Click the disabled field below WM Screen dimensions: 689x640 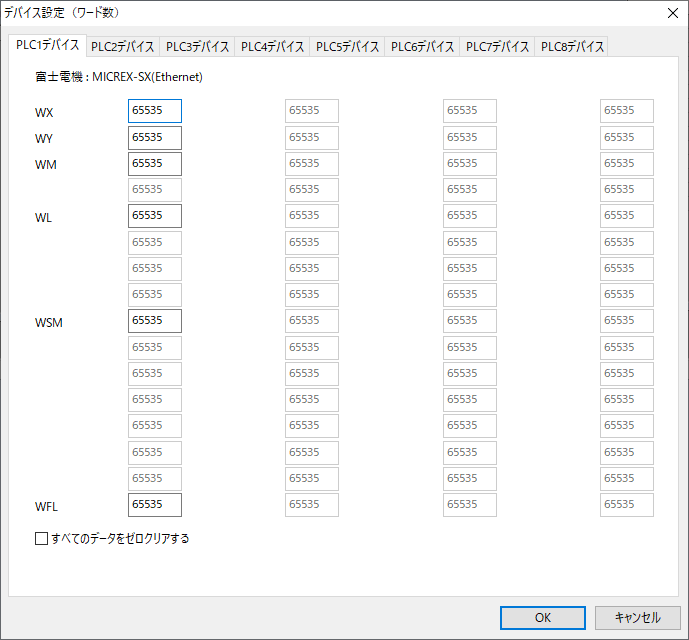tap(155, 190)
